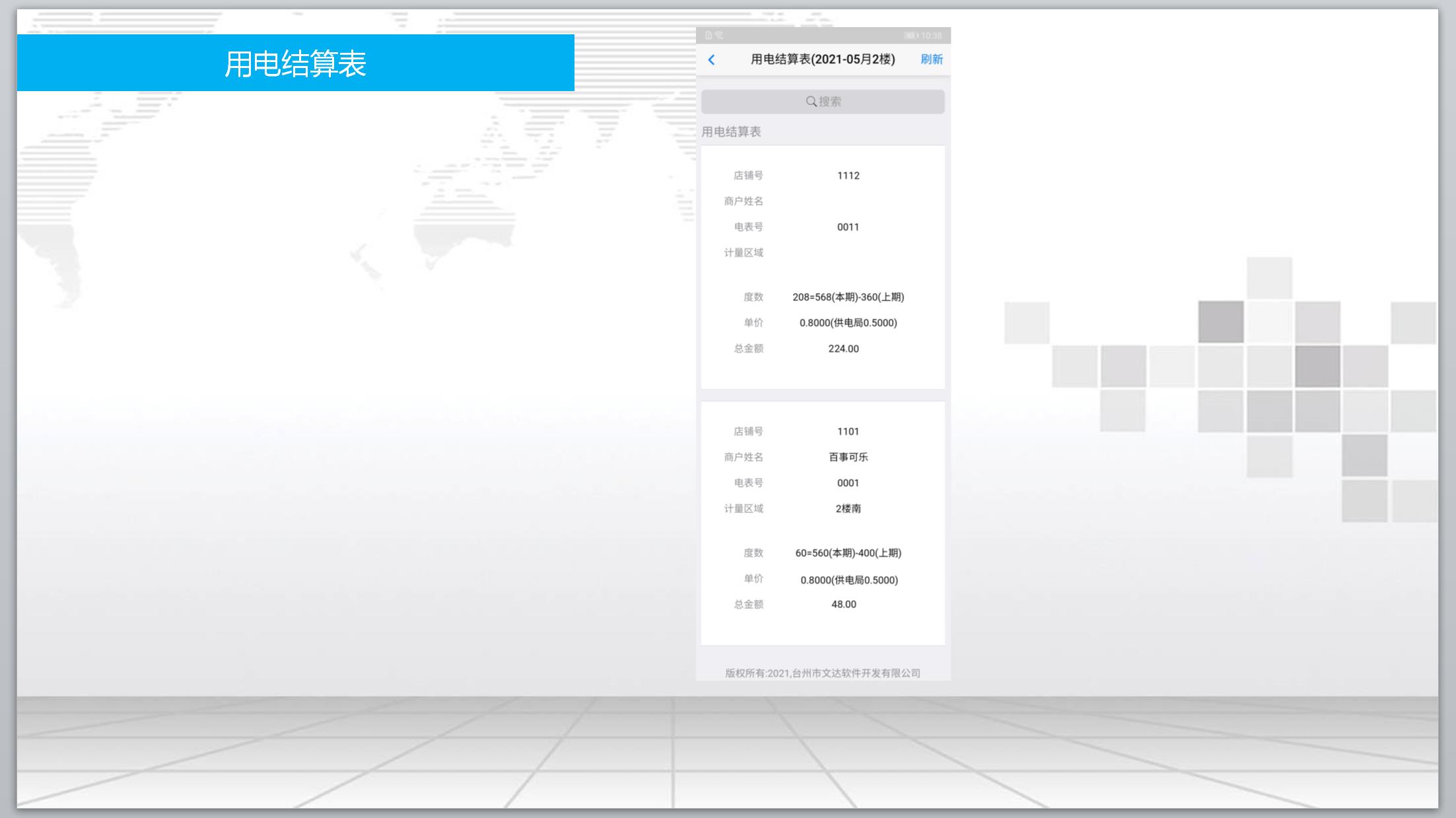Click the 60=560(本期)-400(上期) reading row

848,553
